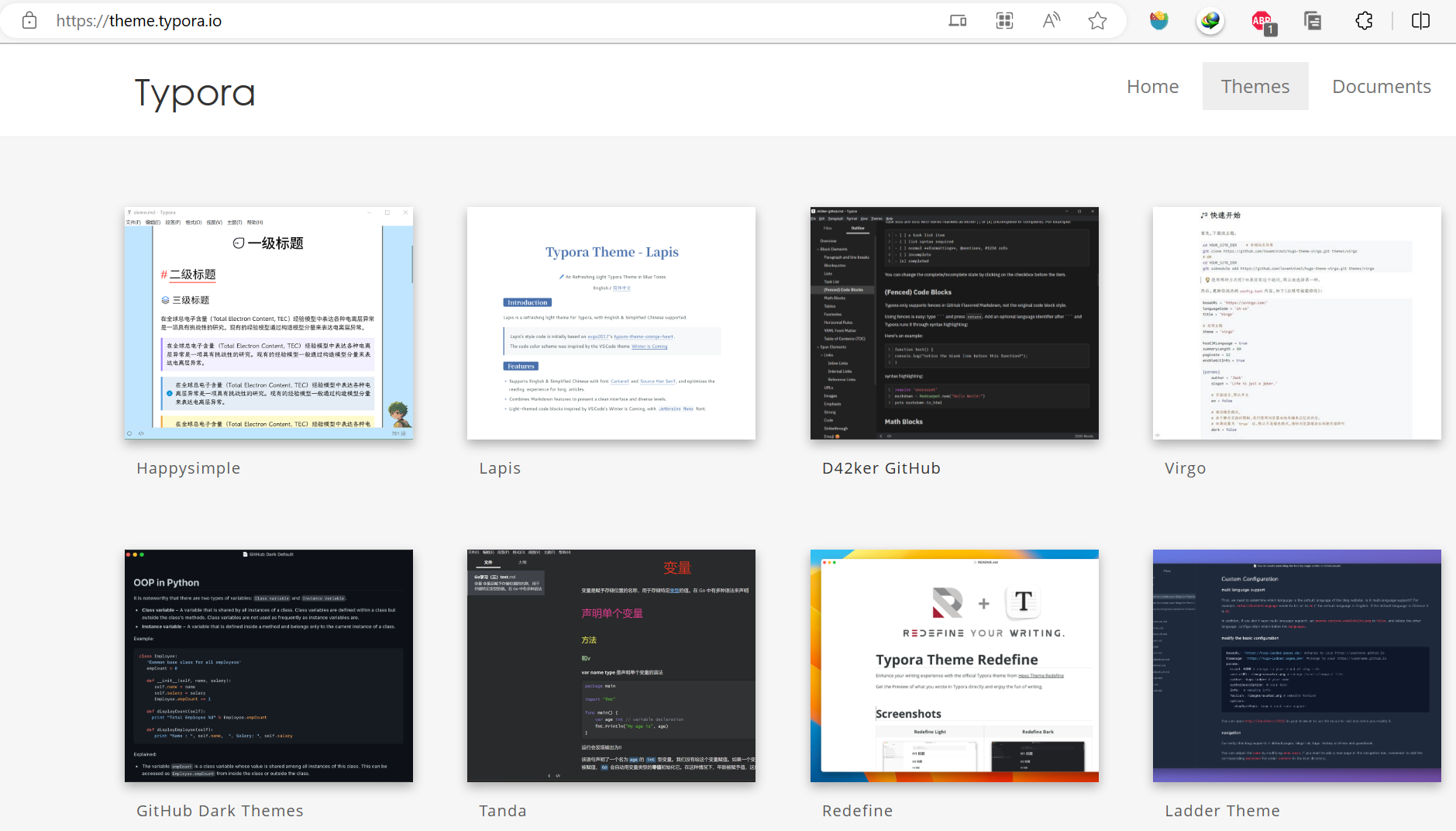Open the globe extension icon

point(1210,21)
